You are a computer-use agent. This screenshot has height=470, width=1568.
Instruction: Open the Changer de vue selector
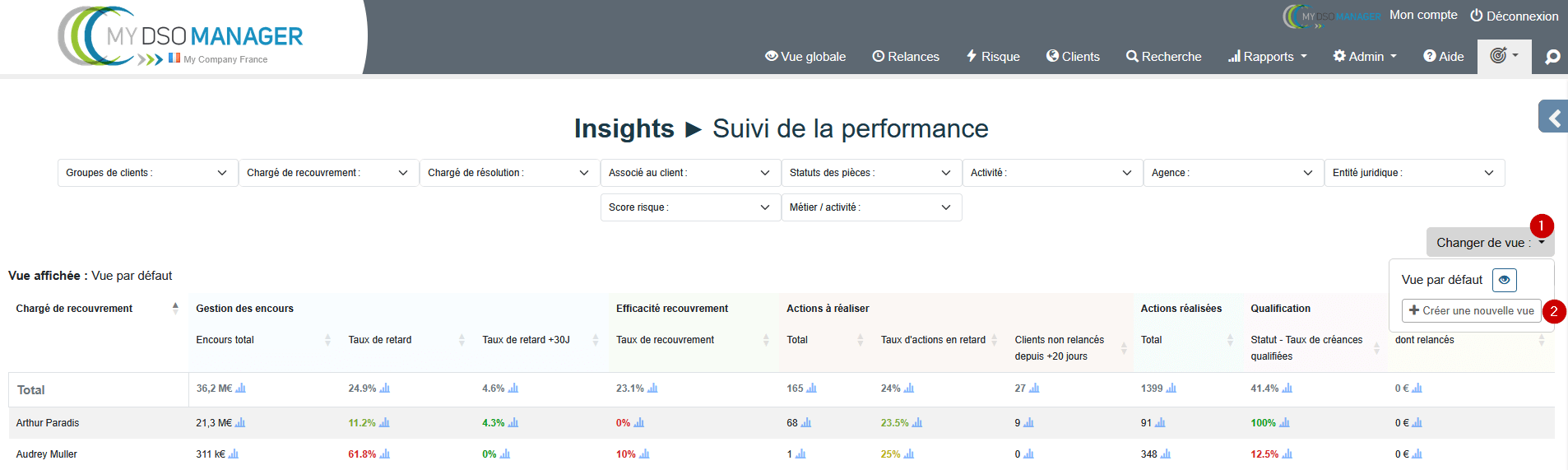click(1489, 242)
